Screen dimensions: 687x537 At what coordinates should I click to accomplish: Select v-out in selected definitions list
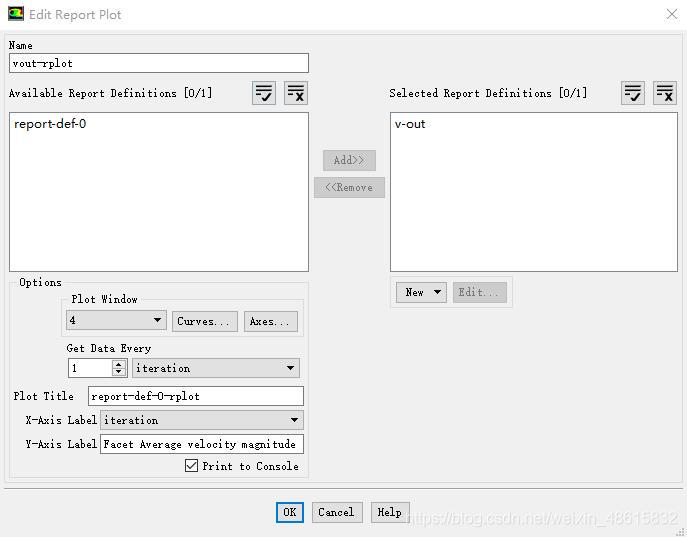(410, 124)
